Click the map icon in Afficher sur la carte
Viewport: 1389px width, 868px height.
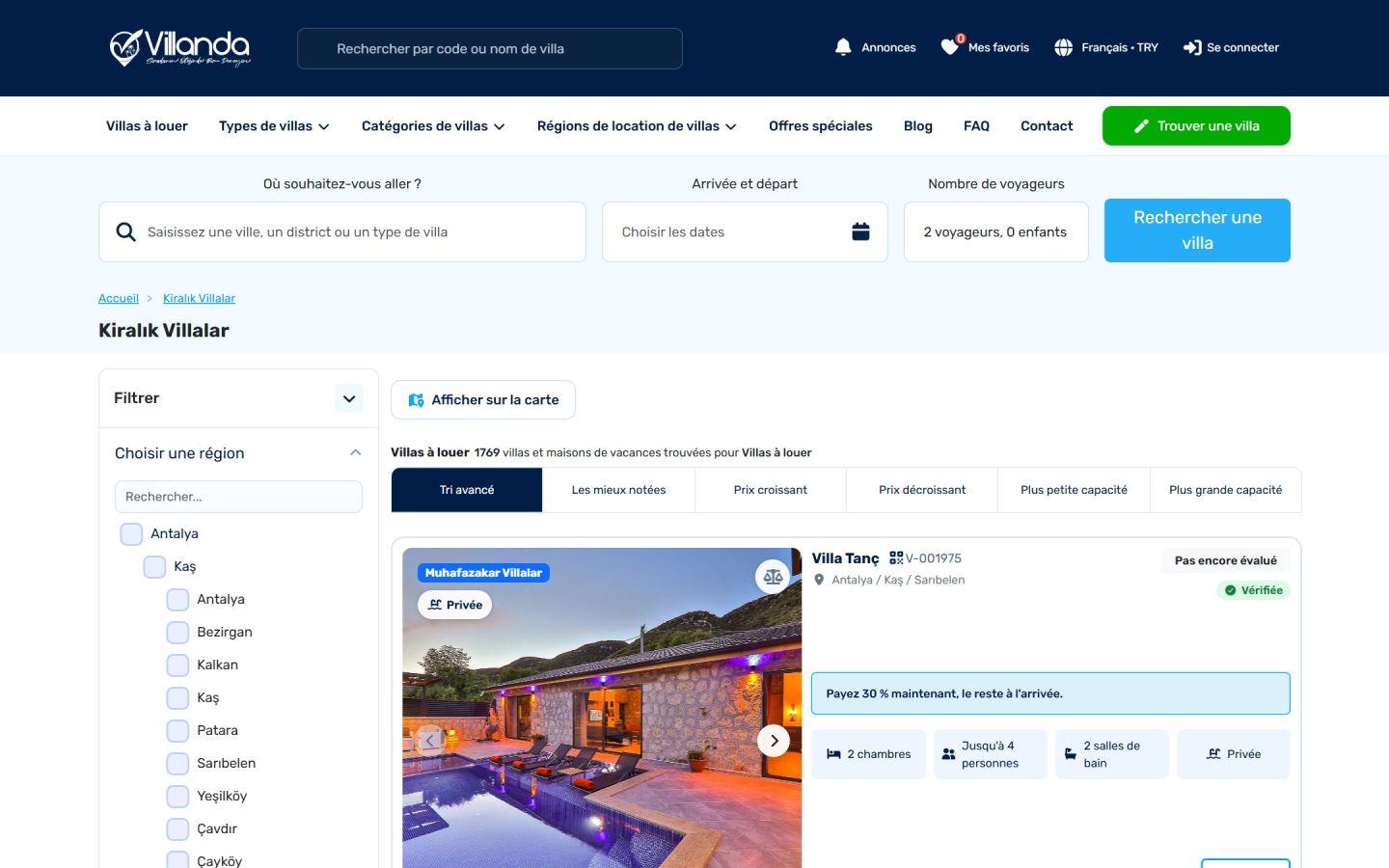tap(417, 400)
